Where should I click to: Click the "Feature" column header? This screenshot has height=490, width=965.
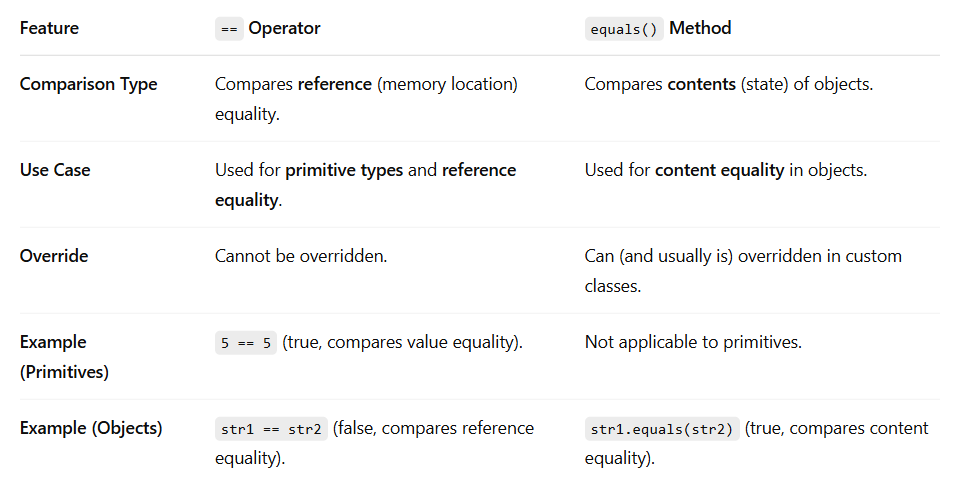(49, 28)
